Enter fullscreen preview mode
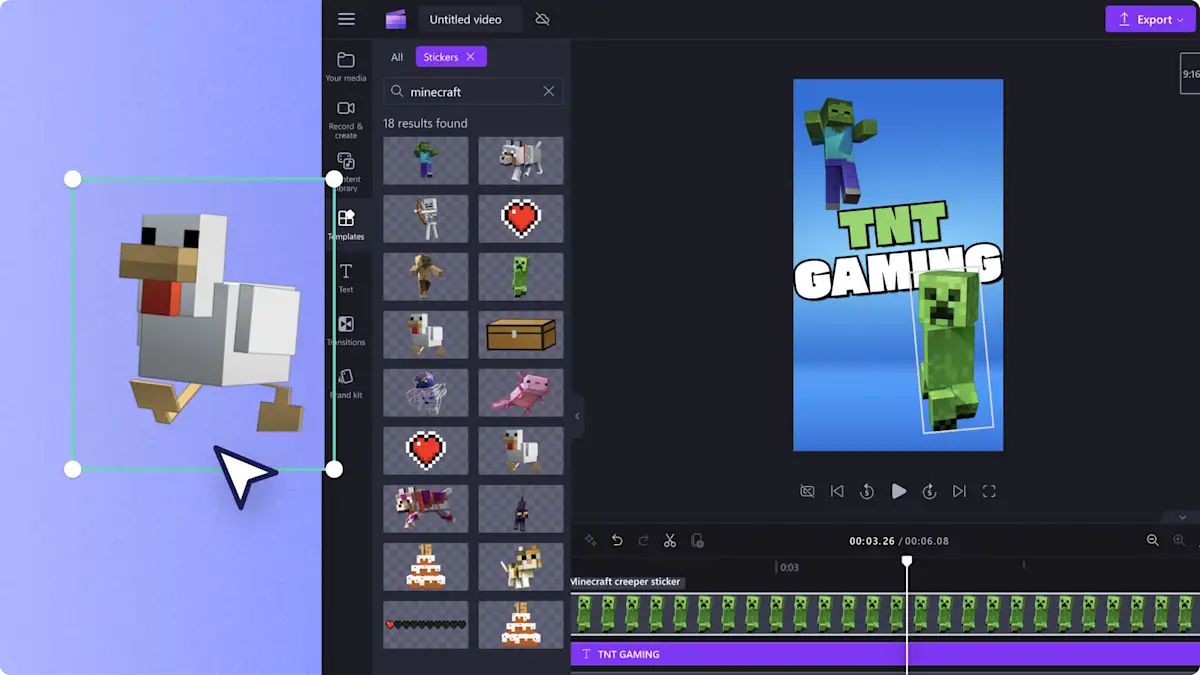This screenshot has width=1200, height=675. (989, 491)
